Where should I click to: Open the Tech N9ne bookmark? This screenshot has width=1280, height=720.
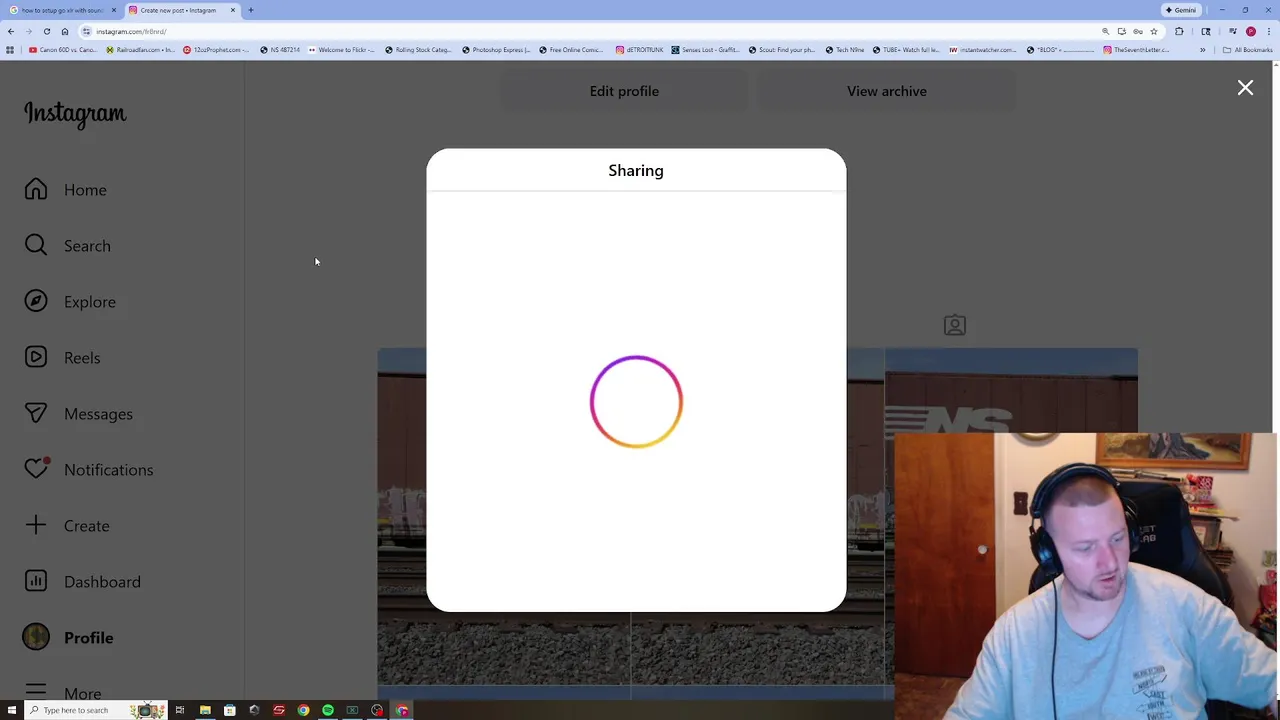click(x=845, y=50)
